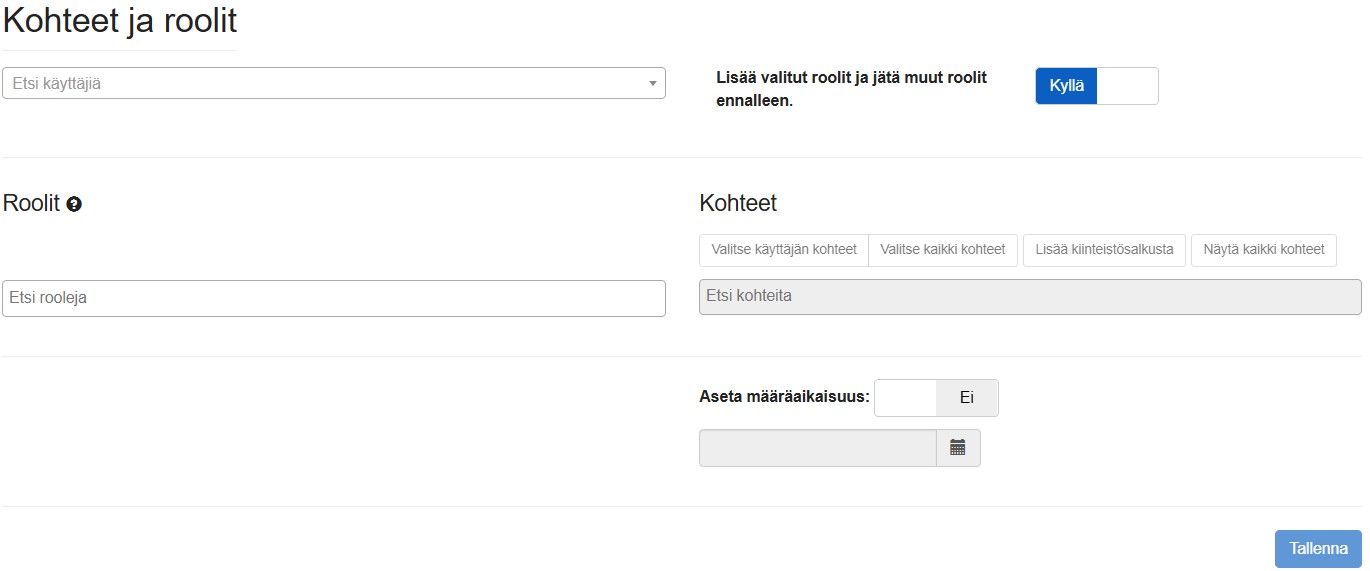
Task: Toggle the Kyllä switch for adding roles
Action: click(x=1096, y=86)
